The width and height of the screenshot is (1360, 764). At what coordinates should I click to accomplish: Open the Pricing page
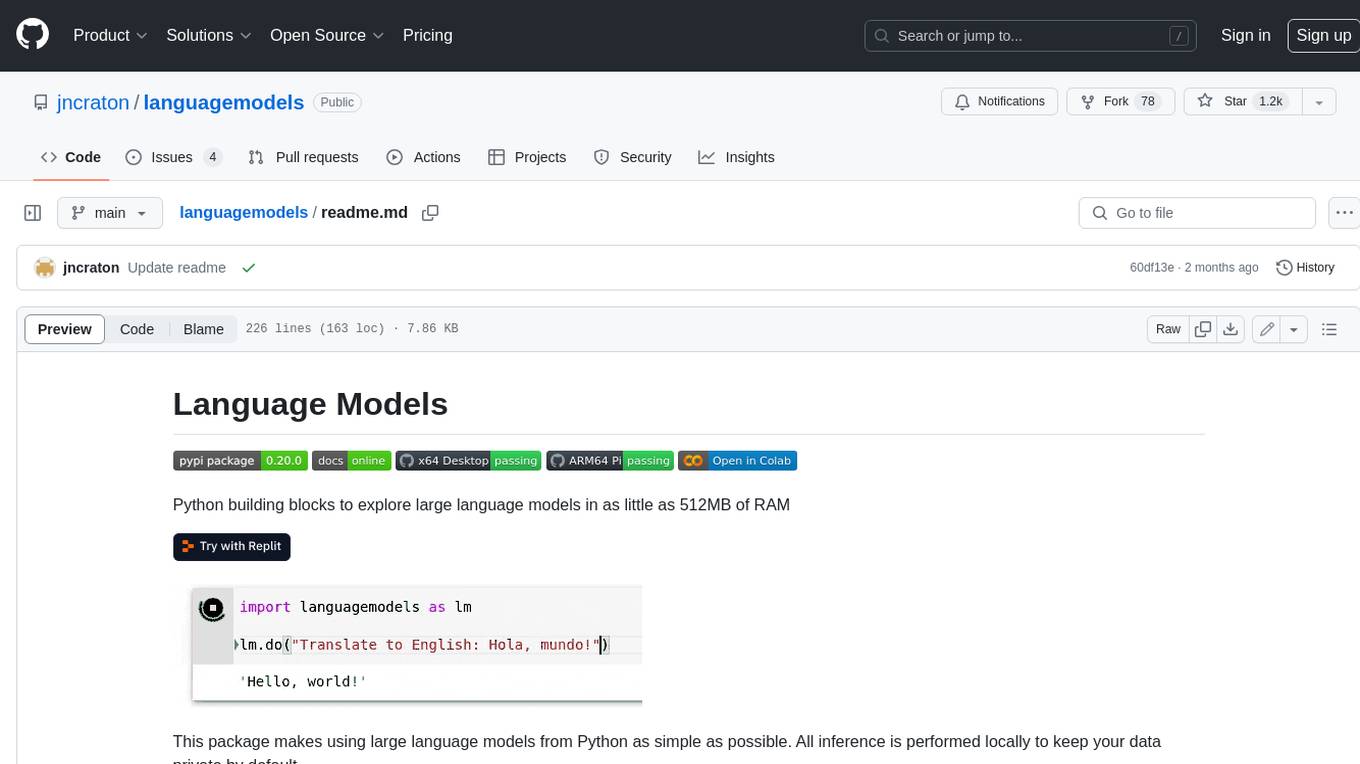(427, 35)
